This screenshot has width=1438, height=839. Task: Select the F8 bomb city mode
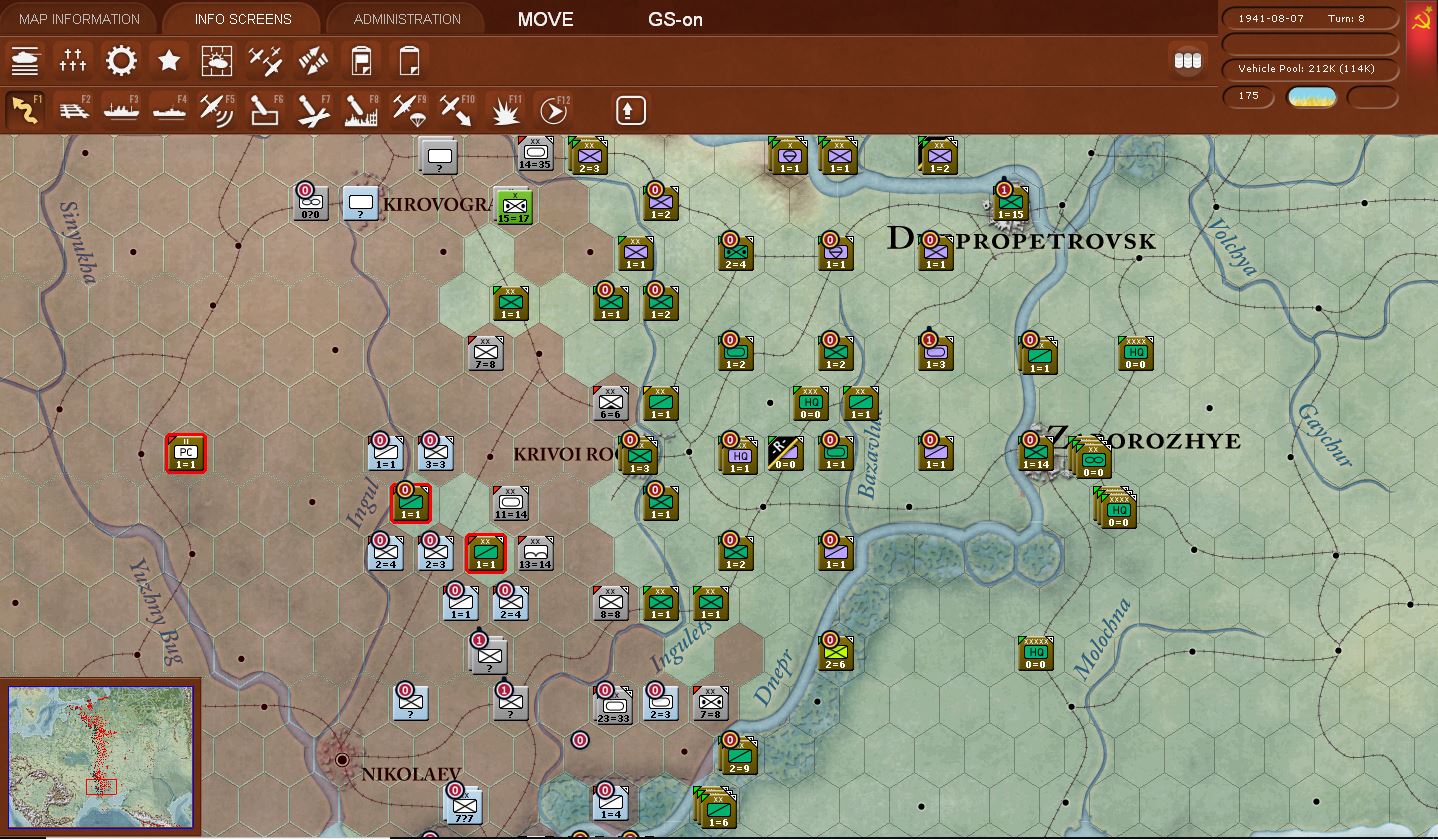[362, 110]
